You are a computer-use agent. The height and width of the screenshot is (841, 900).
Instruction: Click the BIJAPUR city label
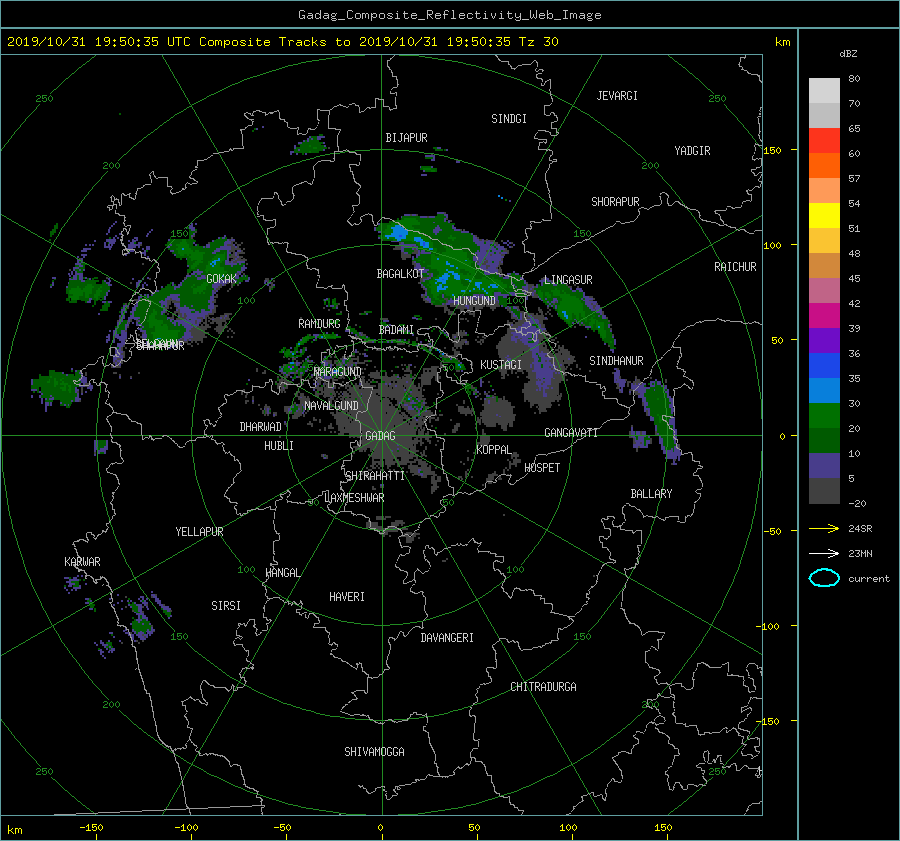coord(406,138)
